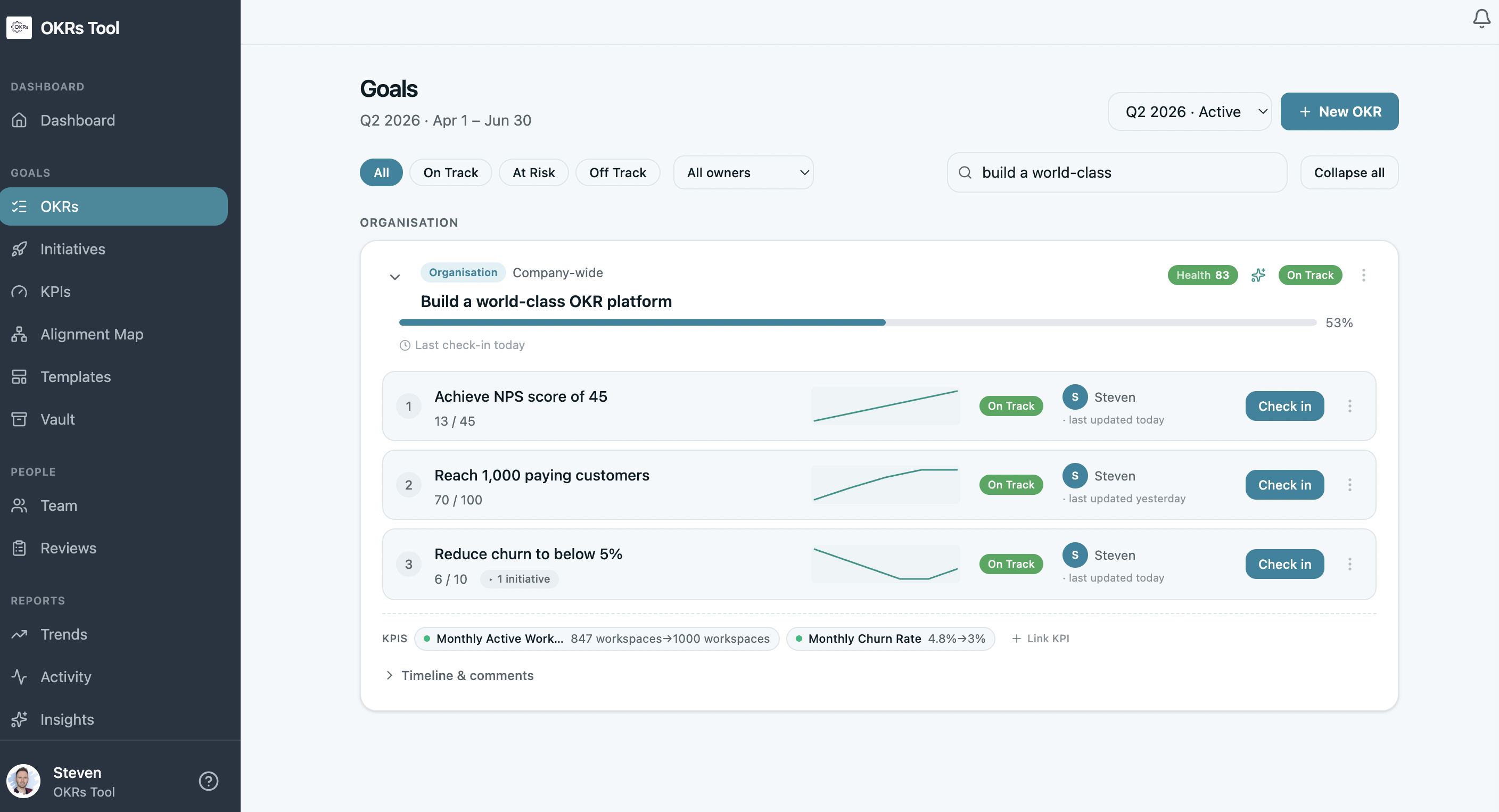Open Activity from the Reports section

[65, 676]
